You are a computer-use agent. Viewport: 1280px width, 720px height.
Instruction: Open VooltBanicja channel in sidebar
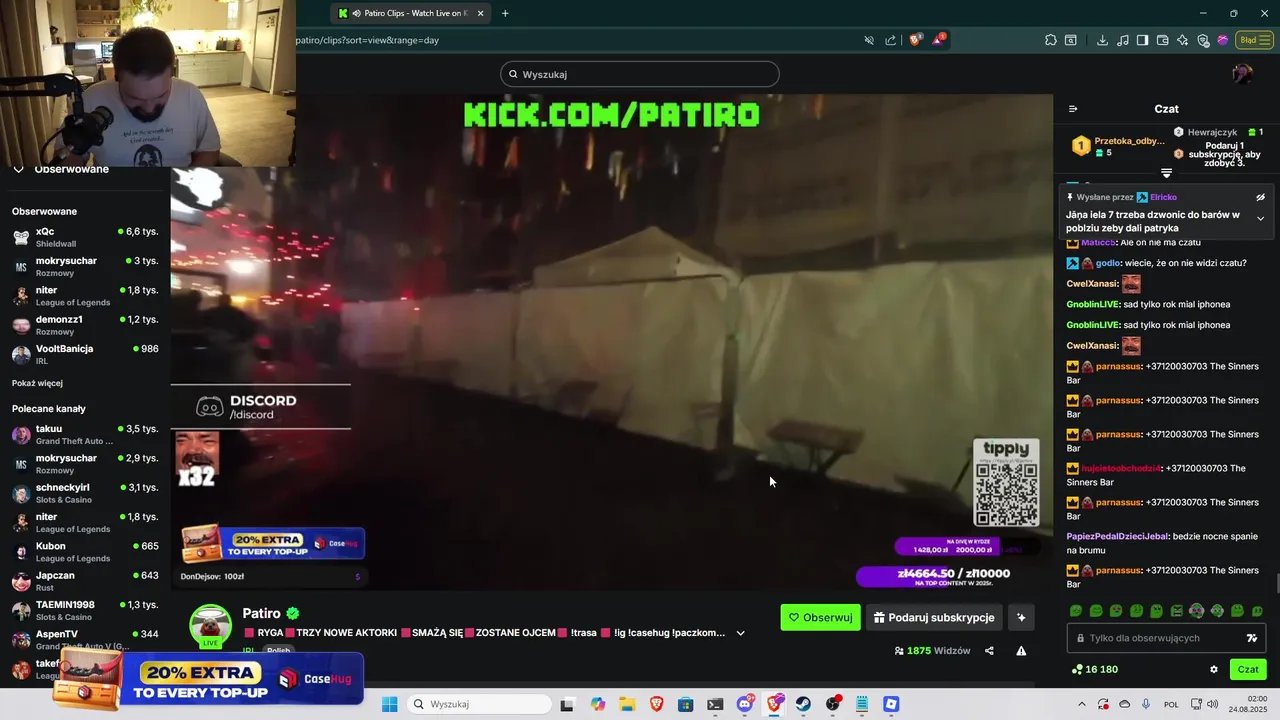(x=85, y=354)
